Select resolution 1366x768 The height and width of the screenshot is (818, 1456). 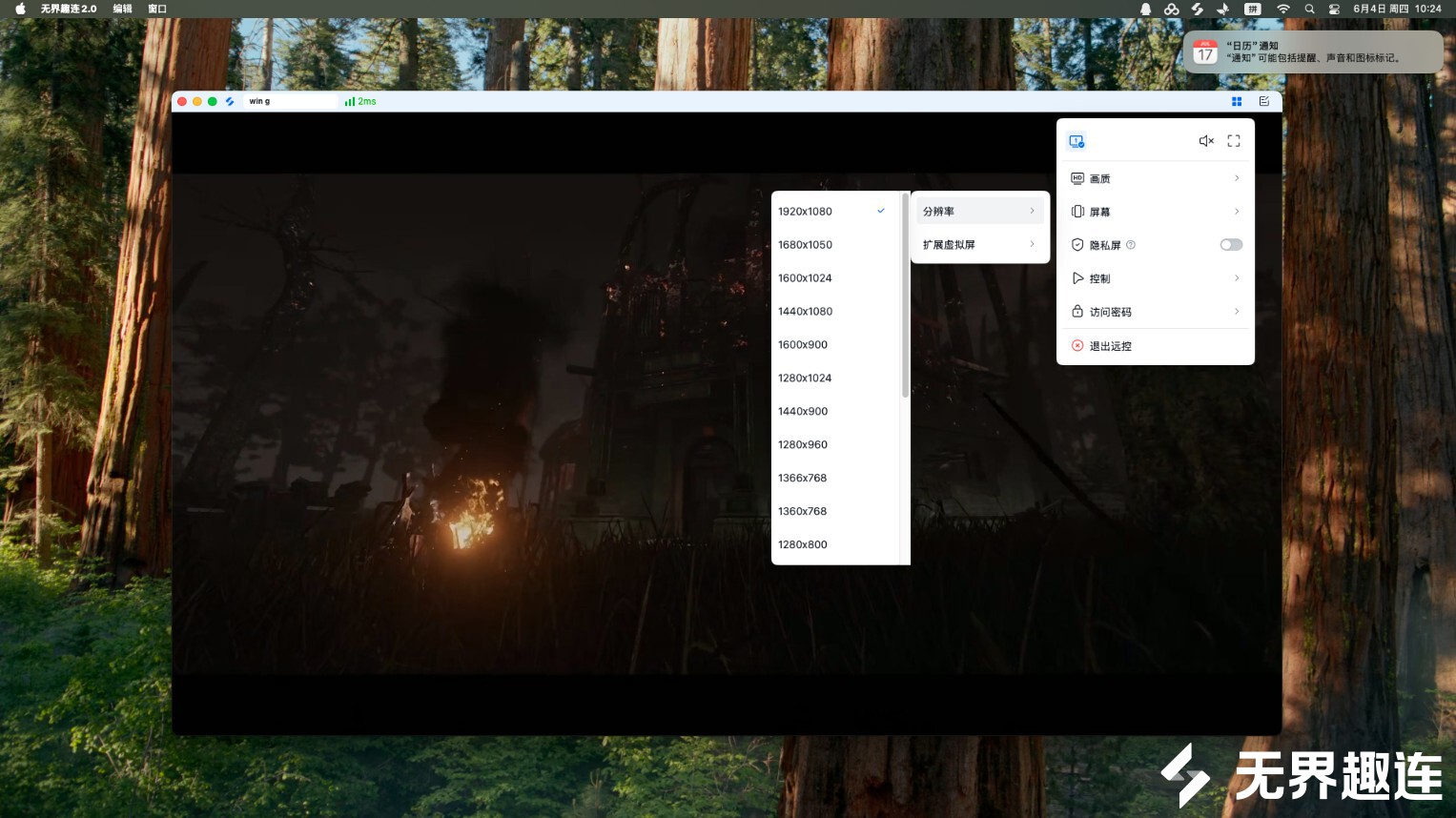[835, 479]
